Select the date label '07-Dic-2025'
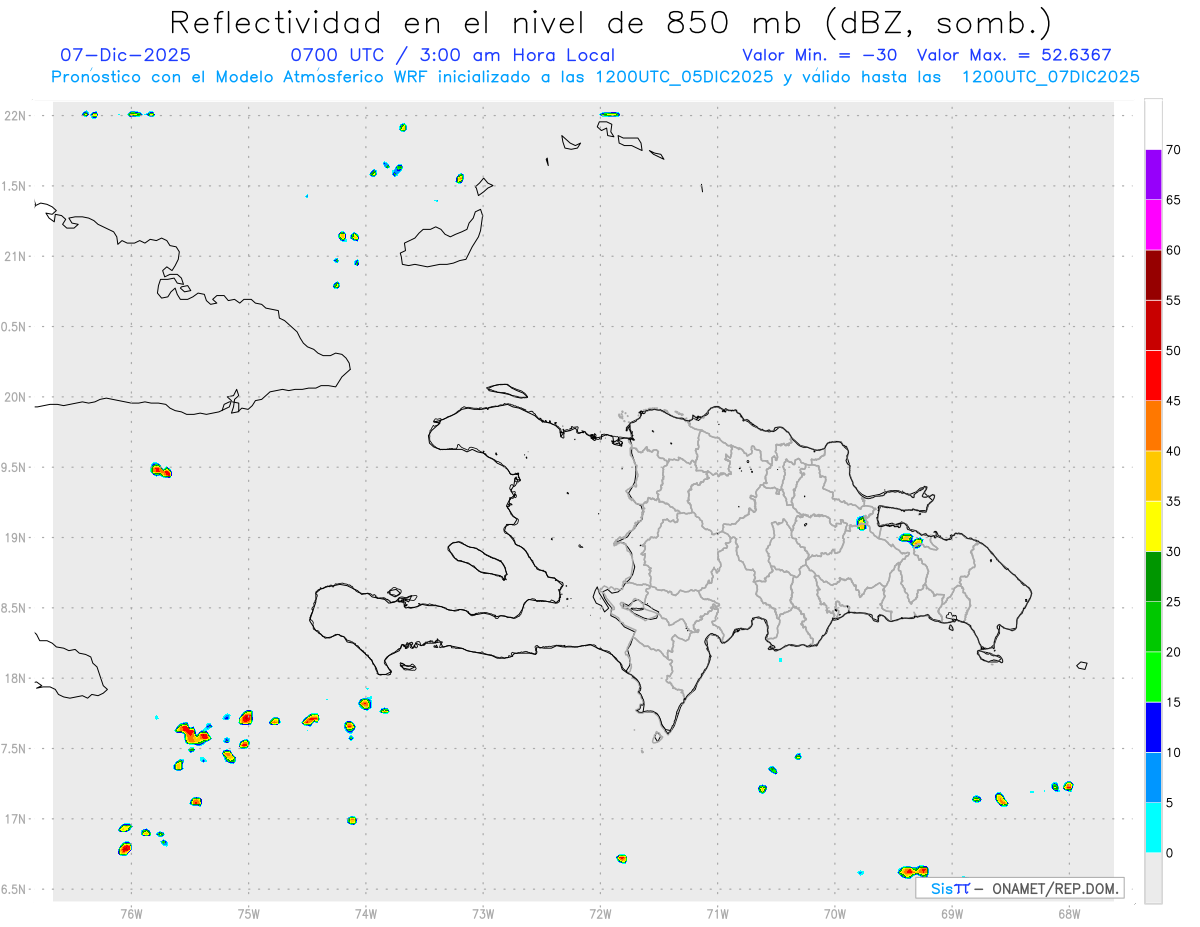The image size is (1200, 927). [x=125, y=55]
